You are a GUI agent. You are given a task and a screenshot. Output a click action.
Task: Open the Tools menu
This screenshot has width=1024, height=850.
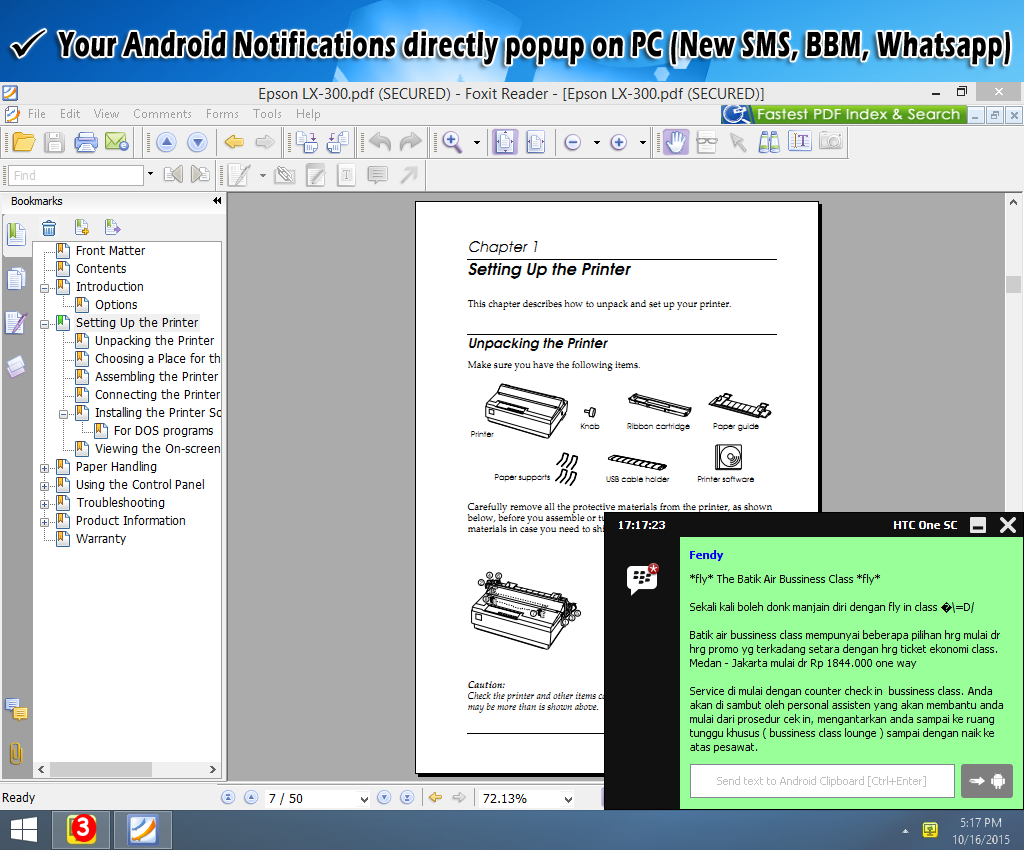pyautogui.click(x=267, y=114)
